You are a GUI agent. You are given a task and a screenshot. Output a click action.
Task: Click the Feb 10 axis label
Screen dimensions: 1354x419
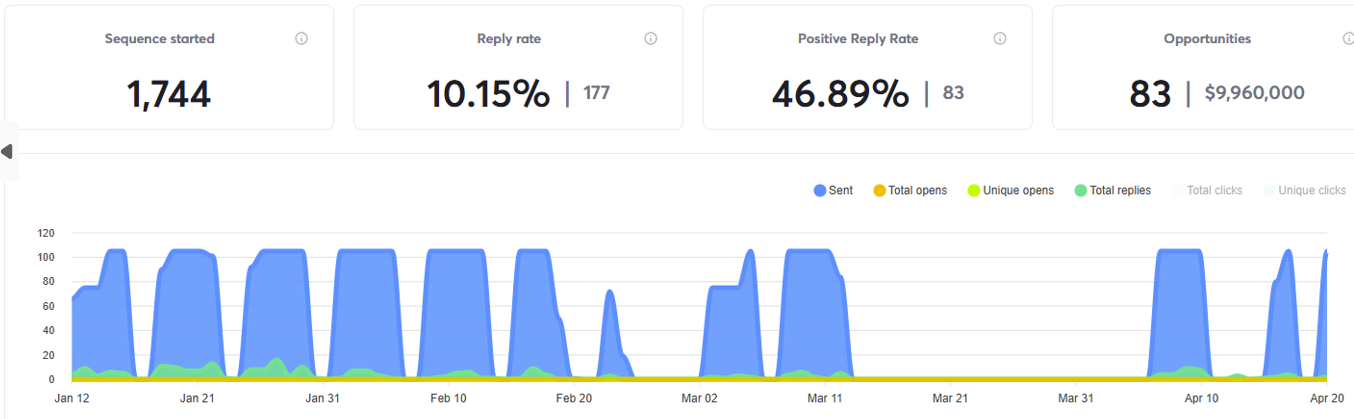[448, 397]
